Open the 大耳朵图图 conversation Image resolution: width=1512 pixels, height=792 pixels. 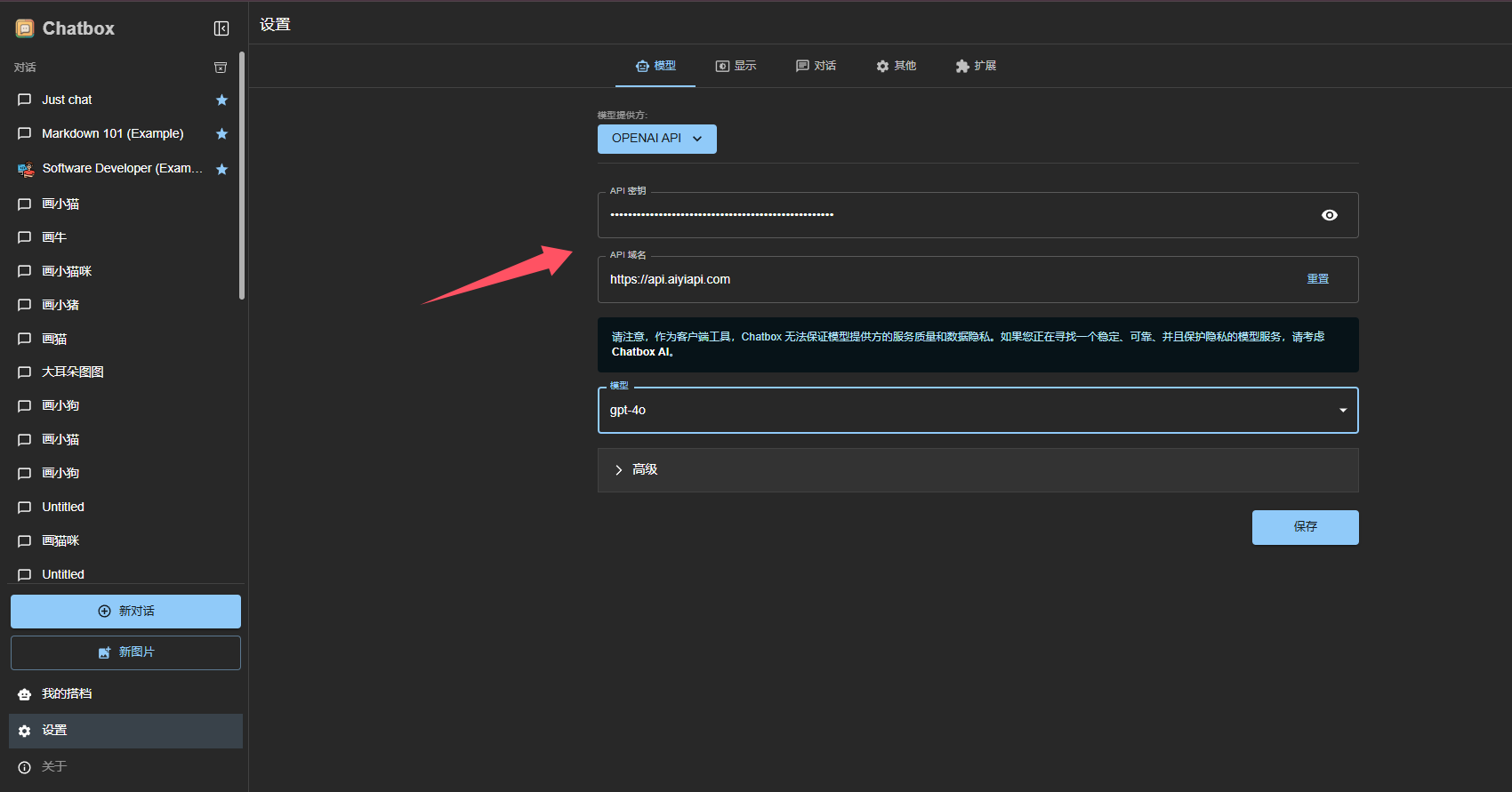pyautogui.click(x=124, y=372)
